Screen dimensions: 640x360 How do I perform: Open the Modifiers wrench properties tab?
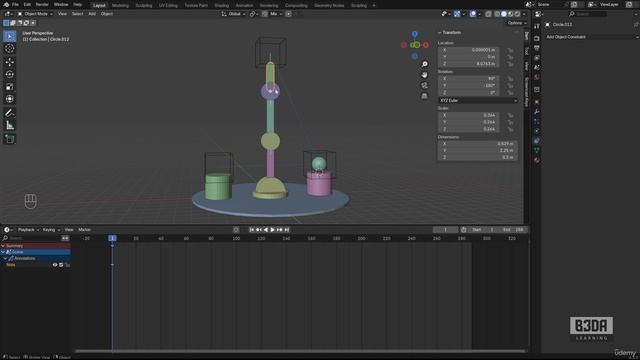[537, 112]
